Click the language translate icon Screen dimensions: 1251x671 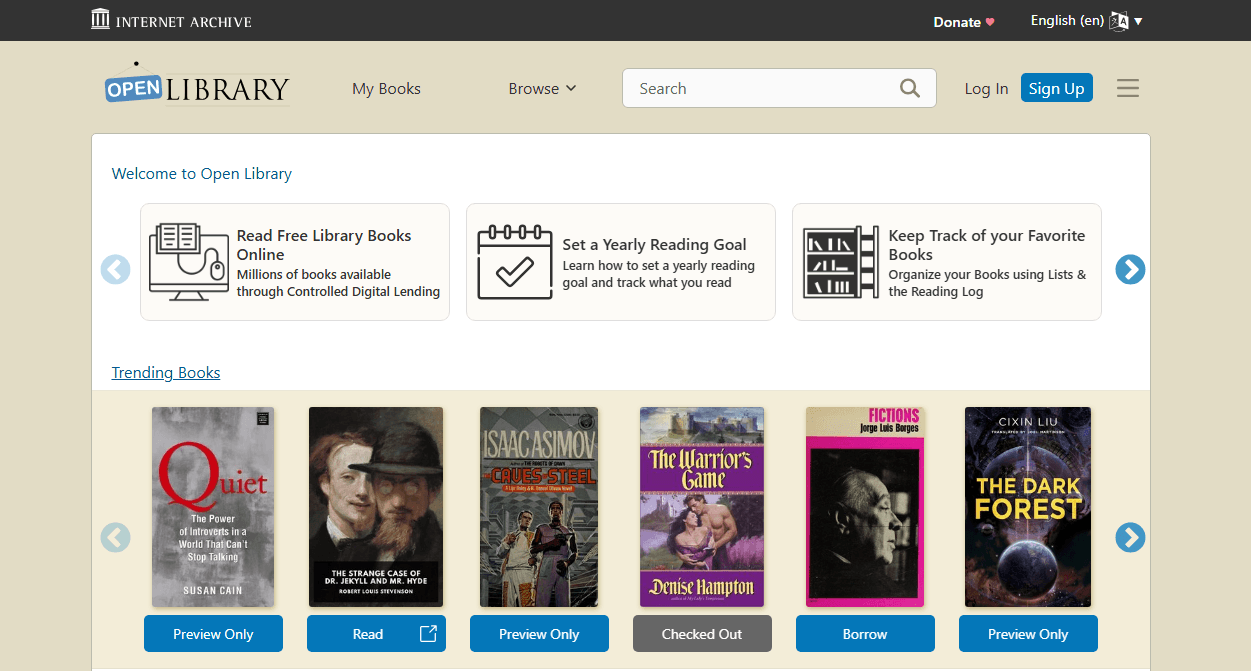(1119, 21)
